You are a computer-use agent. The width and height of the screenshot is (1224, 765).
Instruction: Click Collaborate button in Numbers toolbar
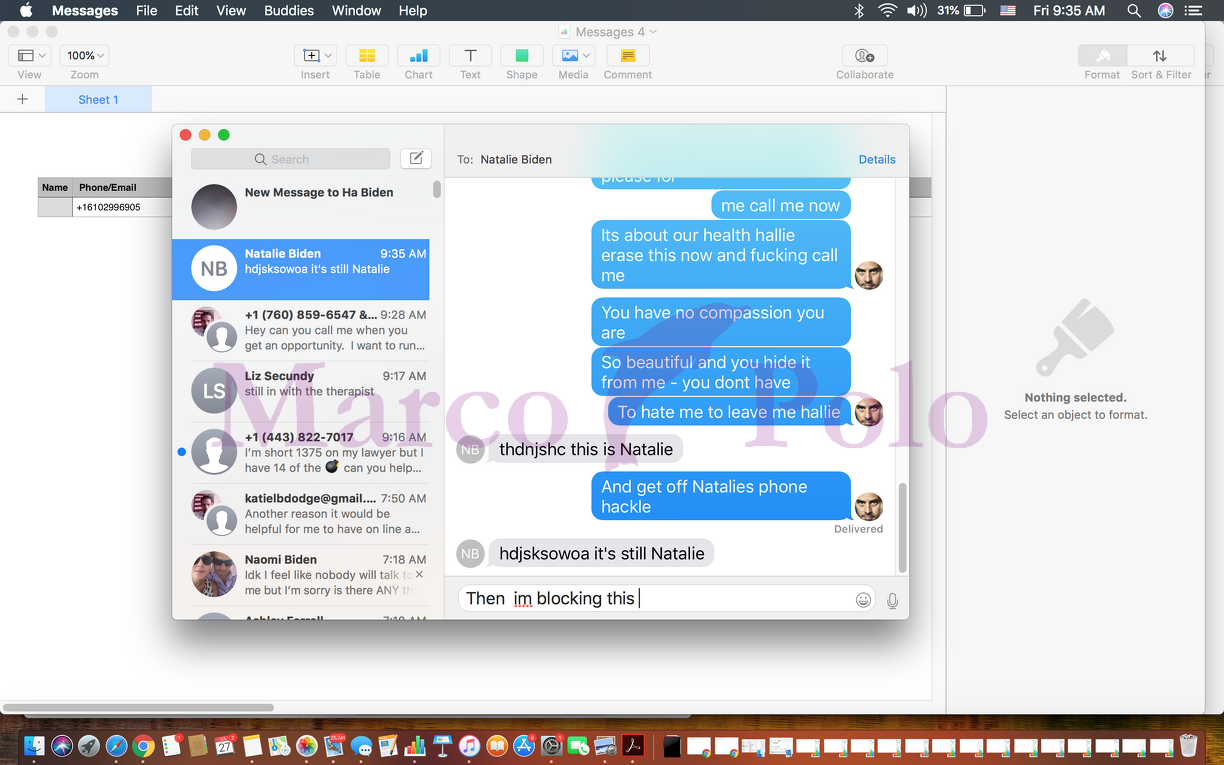click(865, 56)
